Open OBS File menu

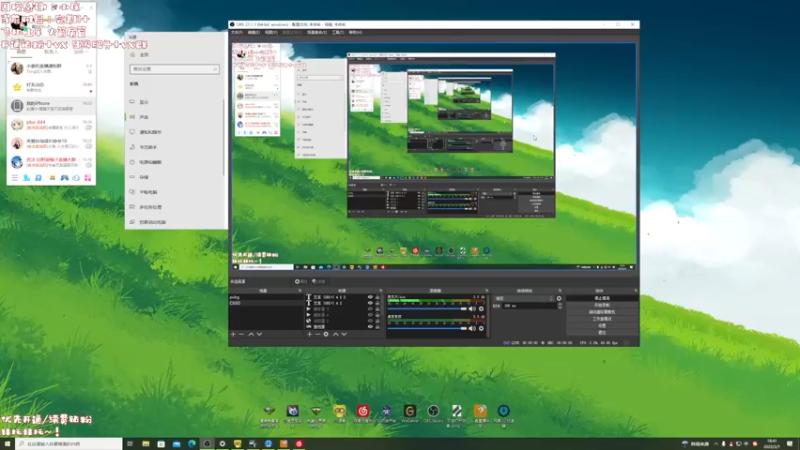coord(237,33)
